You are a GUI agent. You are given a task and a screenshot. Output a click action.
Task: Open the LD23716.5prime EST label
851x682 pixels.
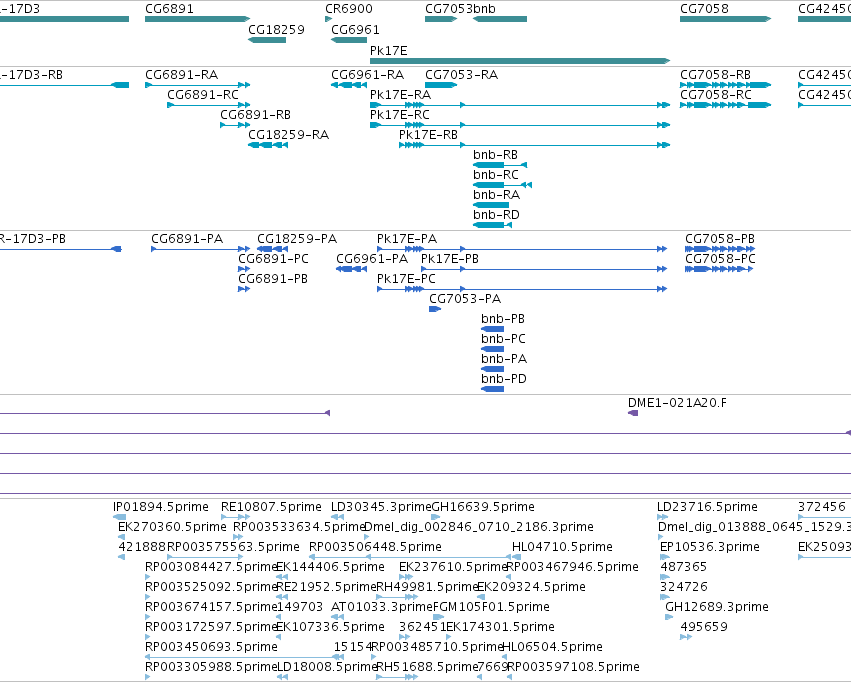click(708, 507)
